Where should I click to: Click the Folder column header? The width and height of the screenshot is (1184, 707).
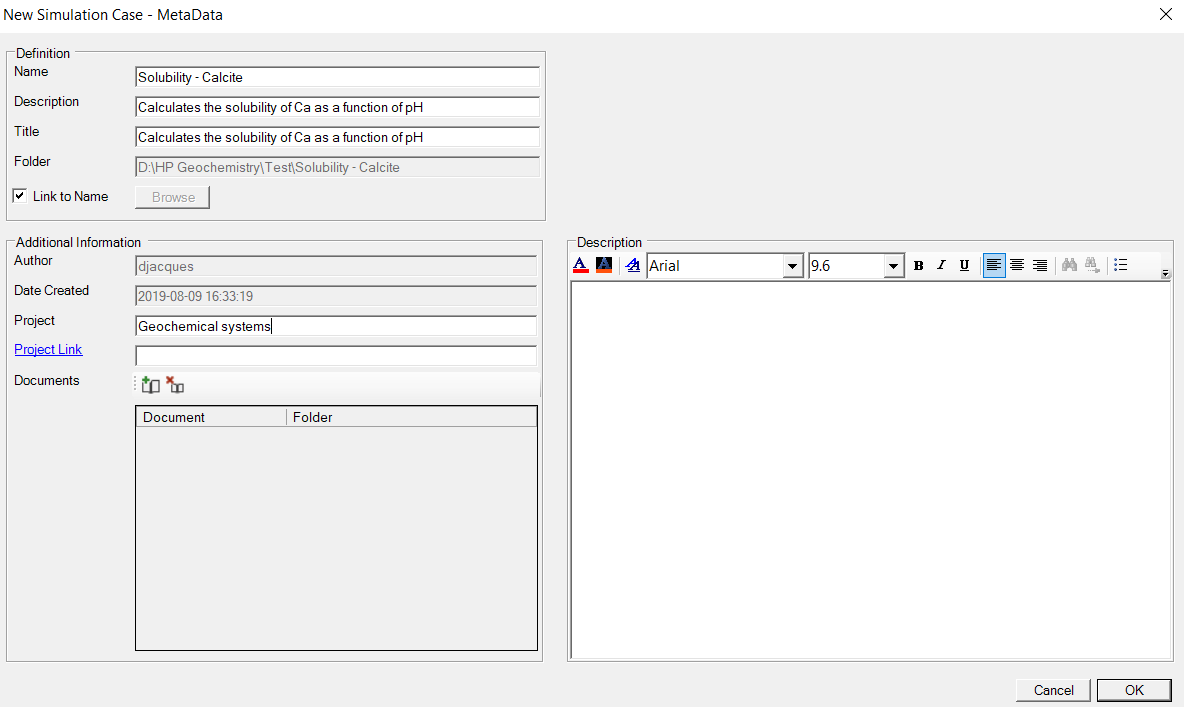(411, 417)
